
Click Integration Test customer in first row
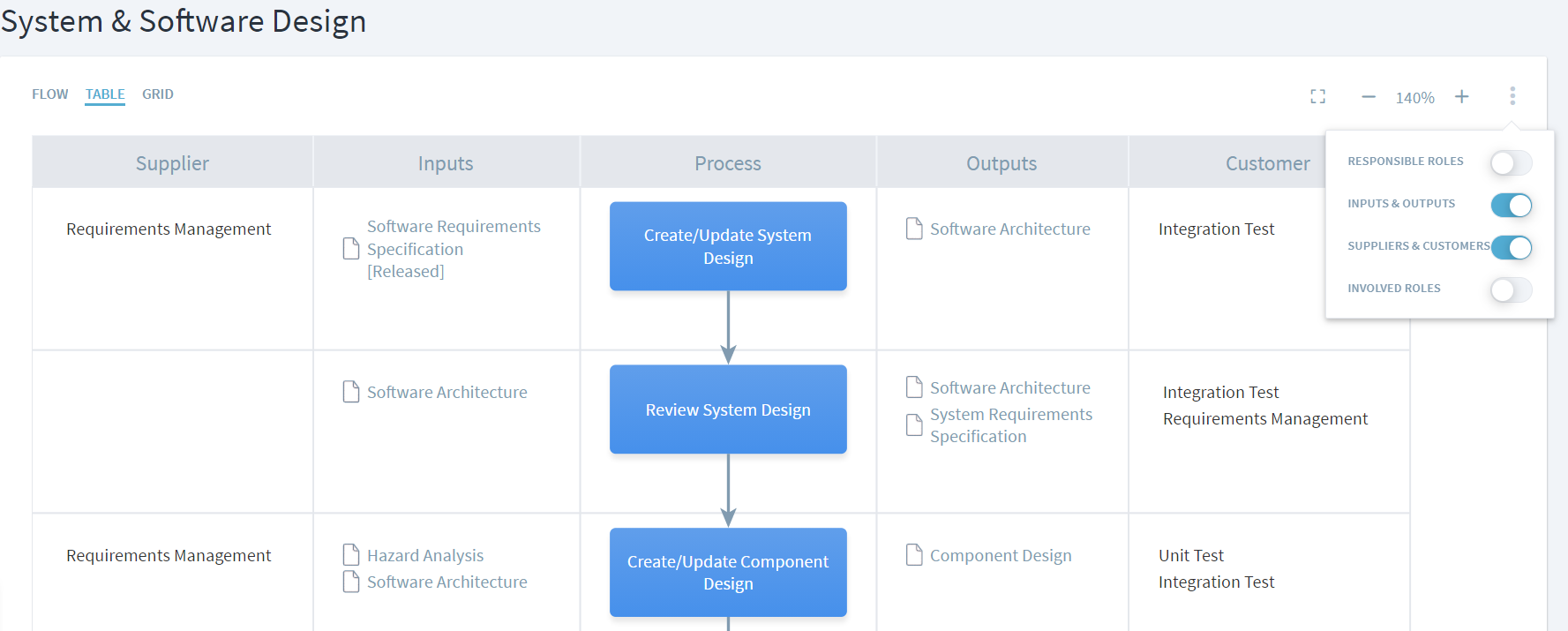tap(1216, 229)
